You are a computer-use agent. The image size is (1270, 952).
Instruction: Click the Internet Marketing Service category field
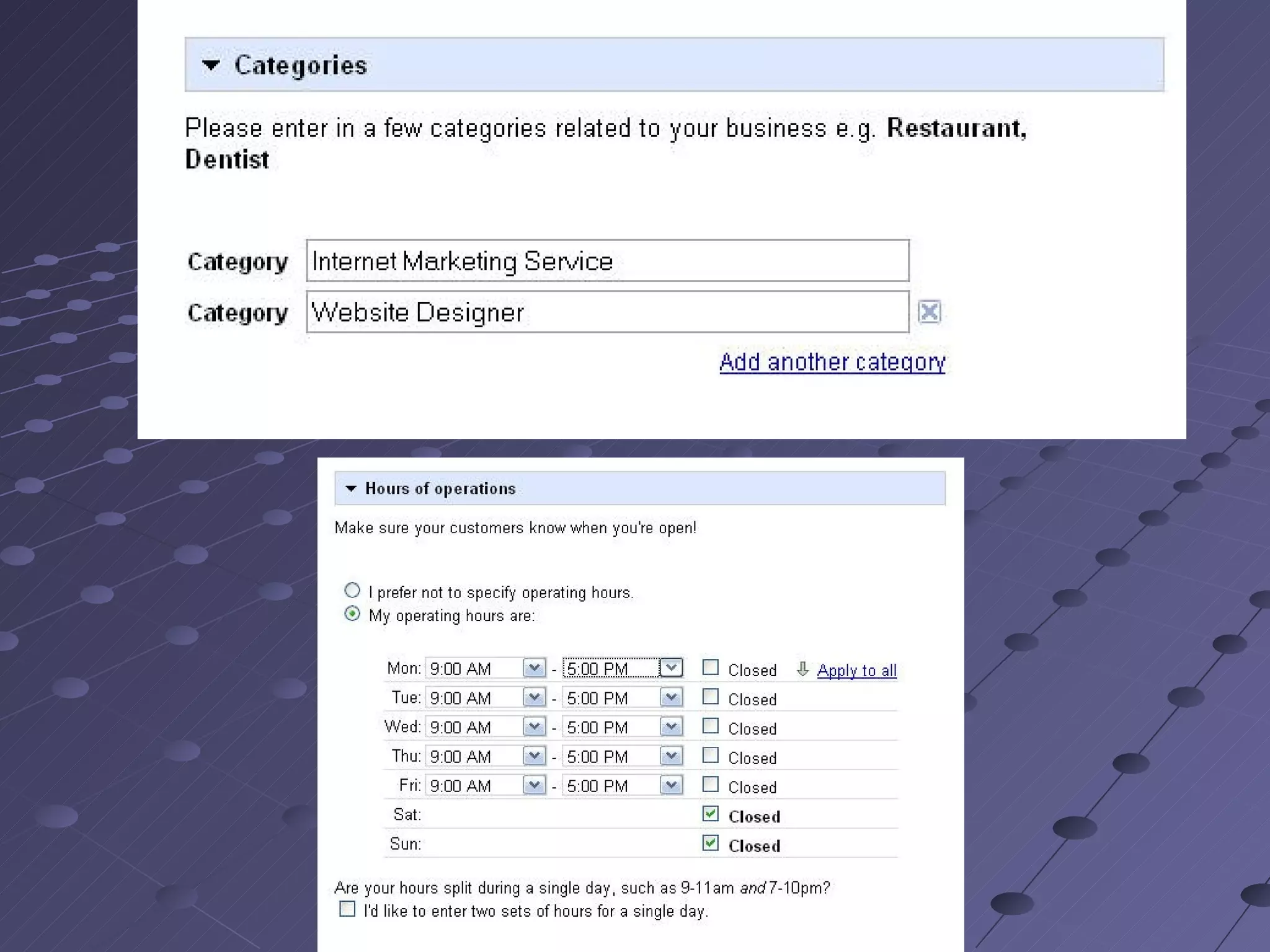point(607,261)
